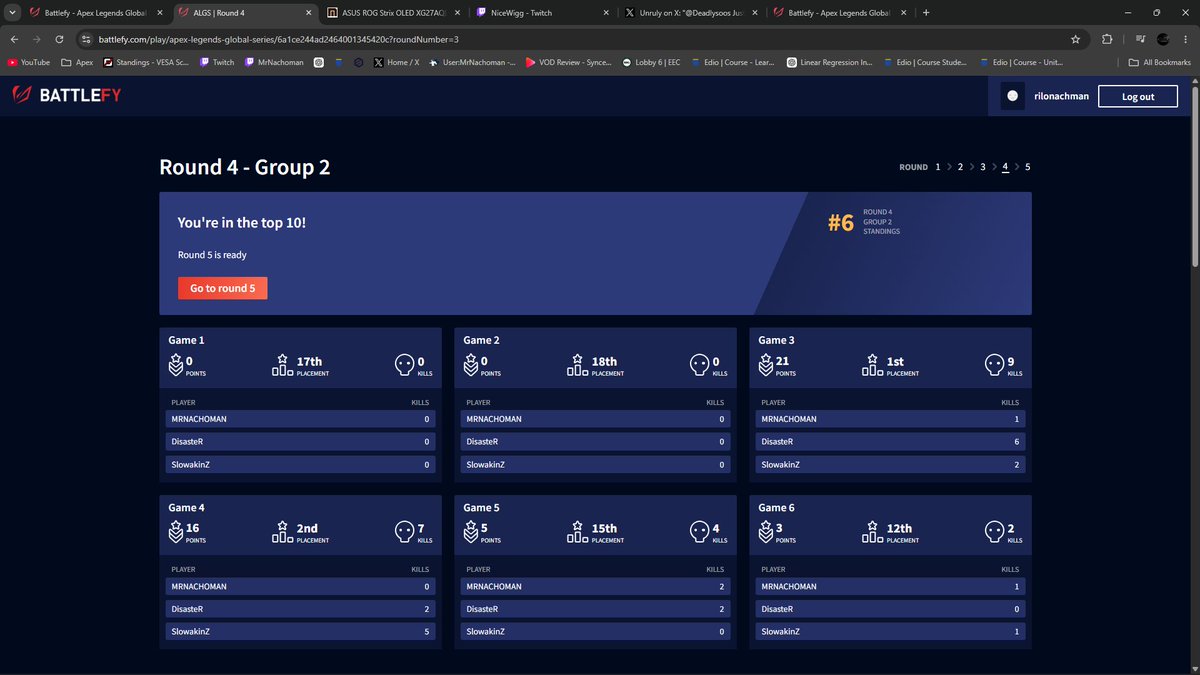The height and width of the screenshot is (675, 1200).
Task: Click the Game 3 kills skull icon
Action: (x=993, y=365)
